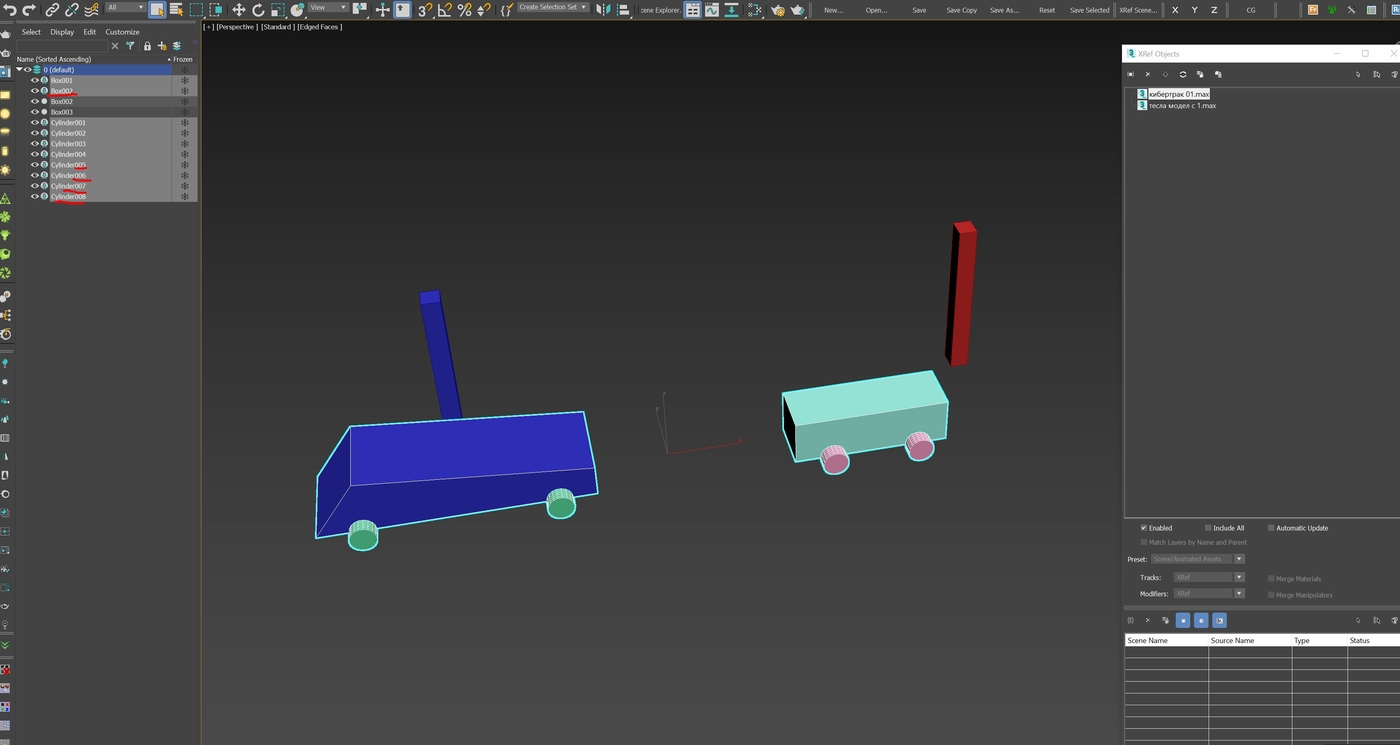Click the filter funnel icon in Scene Explorer
Image resolution: width=1400 pixels, height=745 pixels.
(x=130, y=46)
